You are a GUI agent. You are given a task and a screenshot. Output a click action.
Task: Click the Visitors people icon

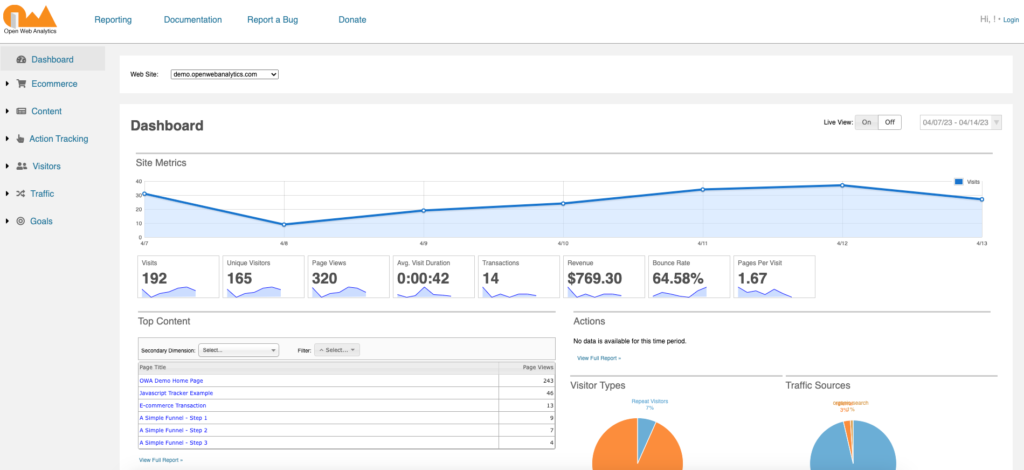(x=22, y=166)
